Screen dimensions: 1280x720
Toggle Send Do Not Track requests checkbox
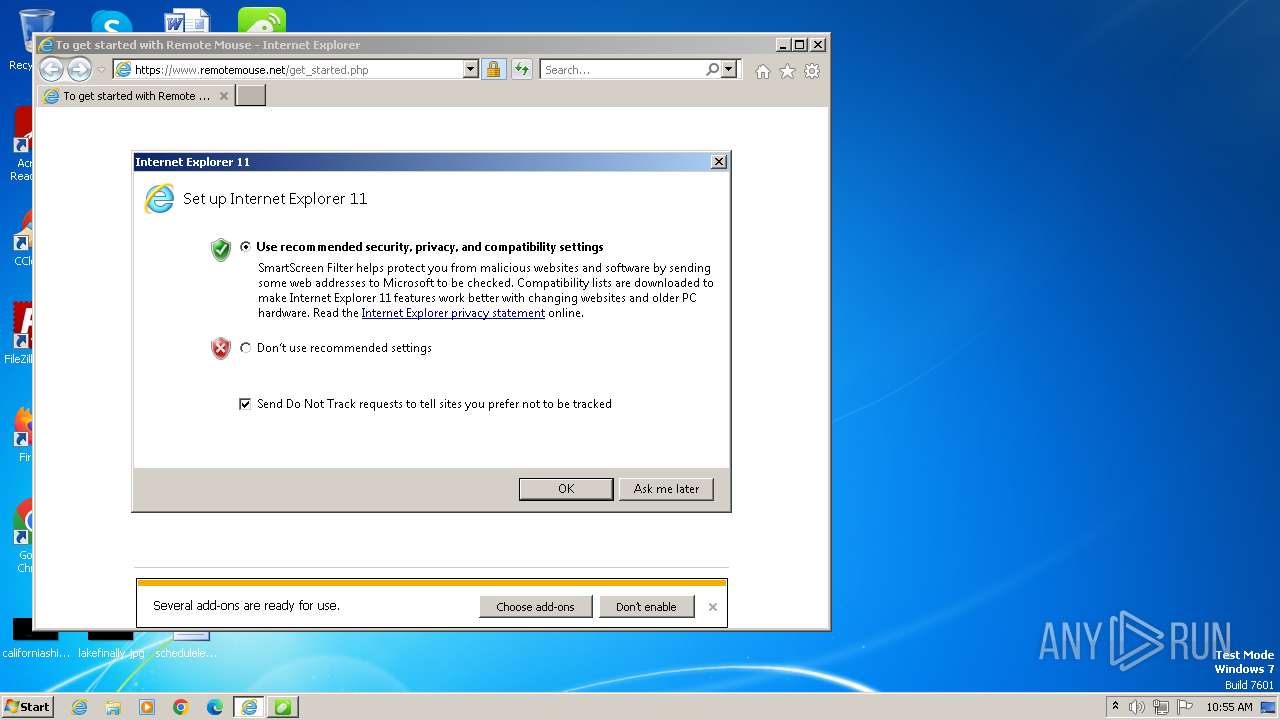[x=245, y=404]
